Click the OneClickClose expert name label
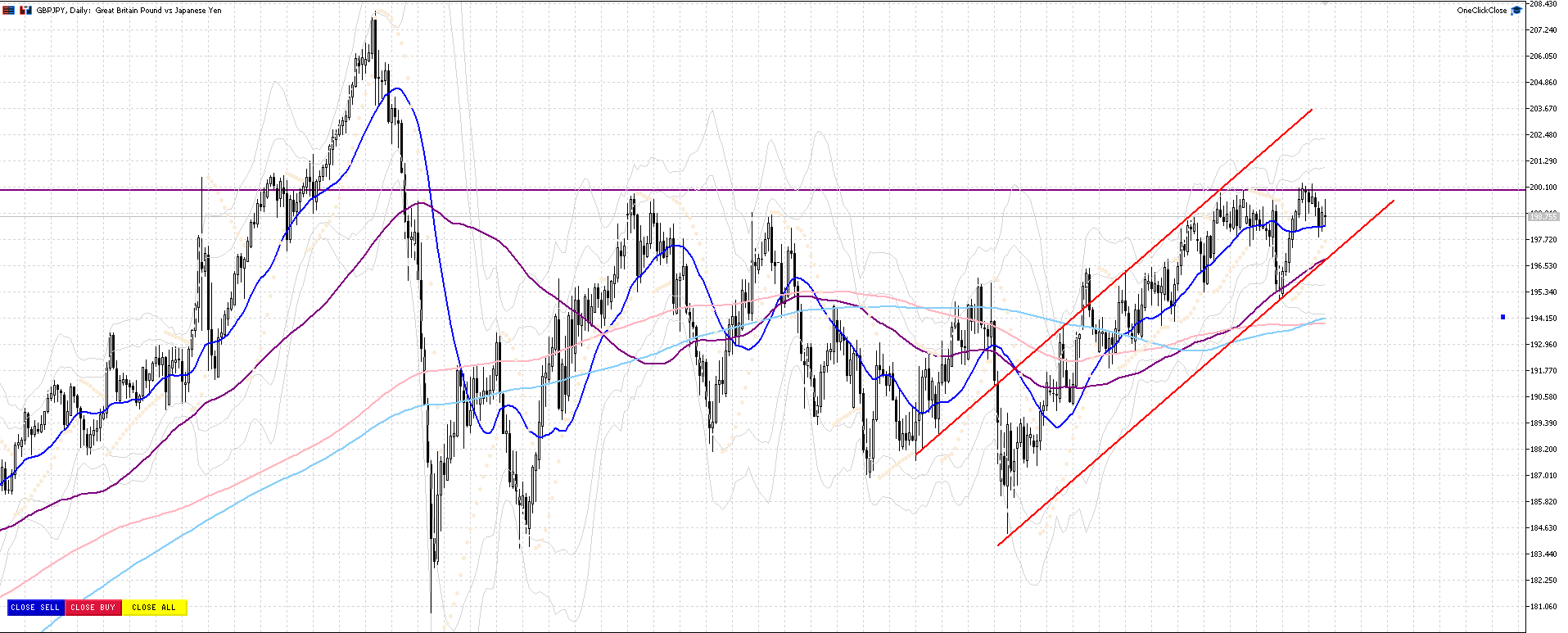The width and height of the screenshot is (1568, 633). [1481, 11]
